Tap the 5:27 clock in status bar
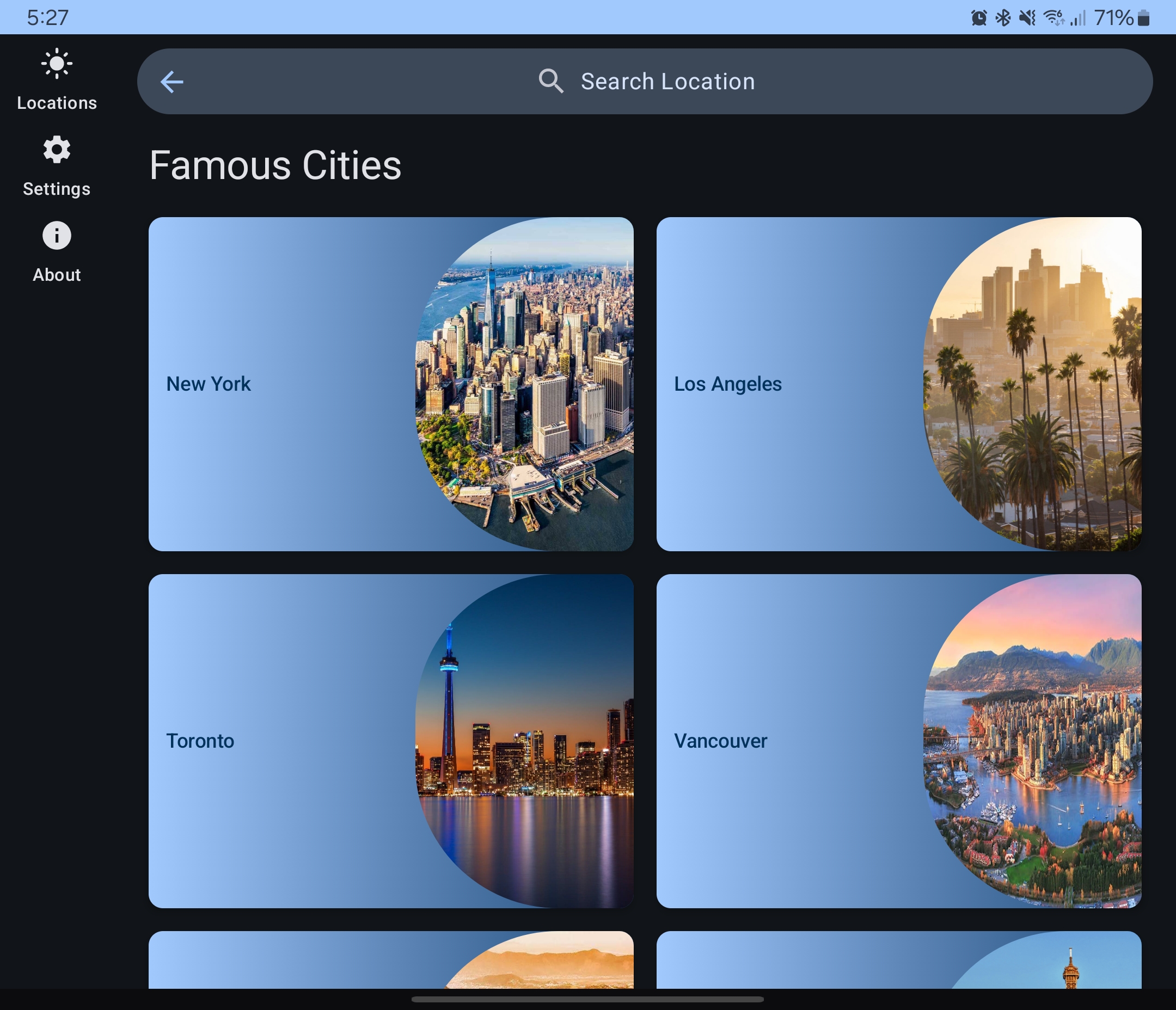The image size is (1176, 1010). 48,17
